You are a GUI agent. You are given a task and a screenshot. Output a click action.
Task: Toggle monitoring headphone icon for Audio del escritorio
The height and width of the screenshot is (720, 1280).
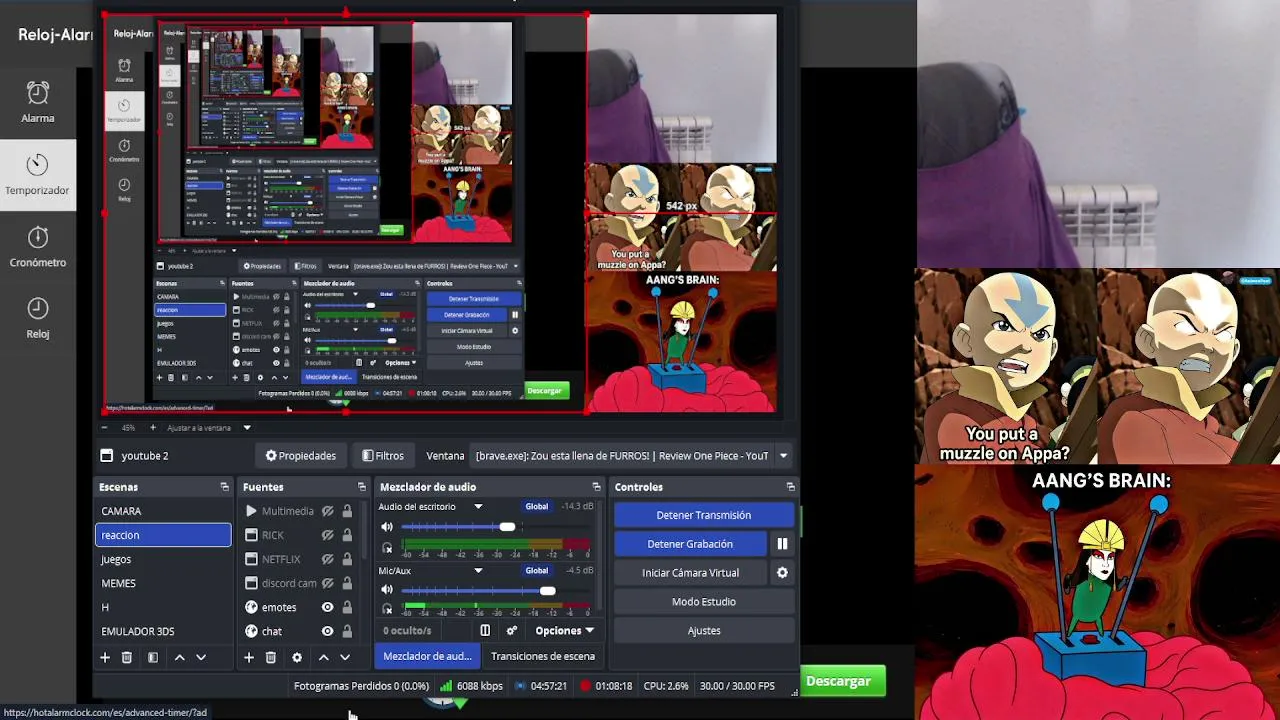point(387,547)
